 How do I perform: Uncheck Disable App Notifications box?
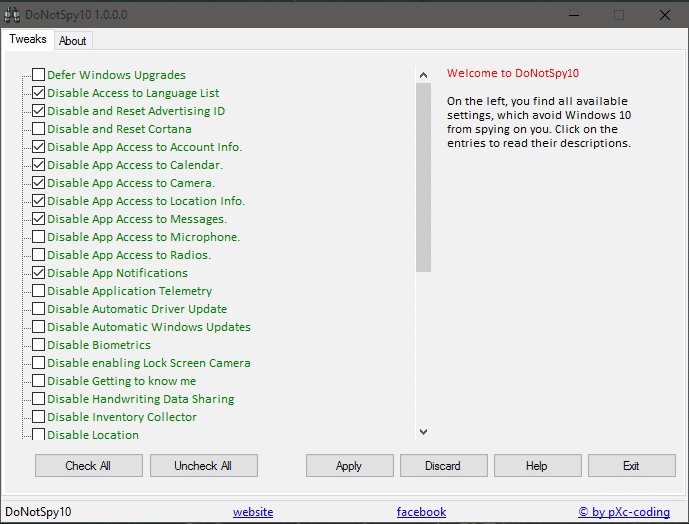point(39,273)
